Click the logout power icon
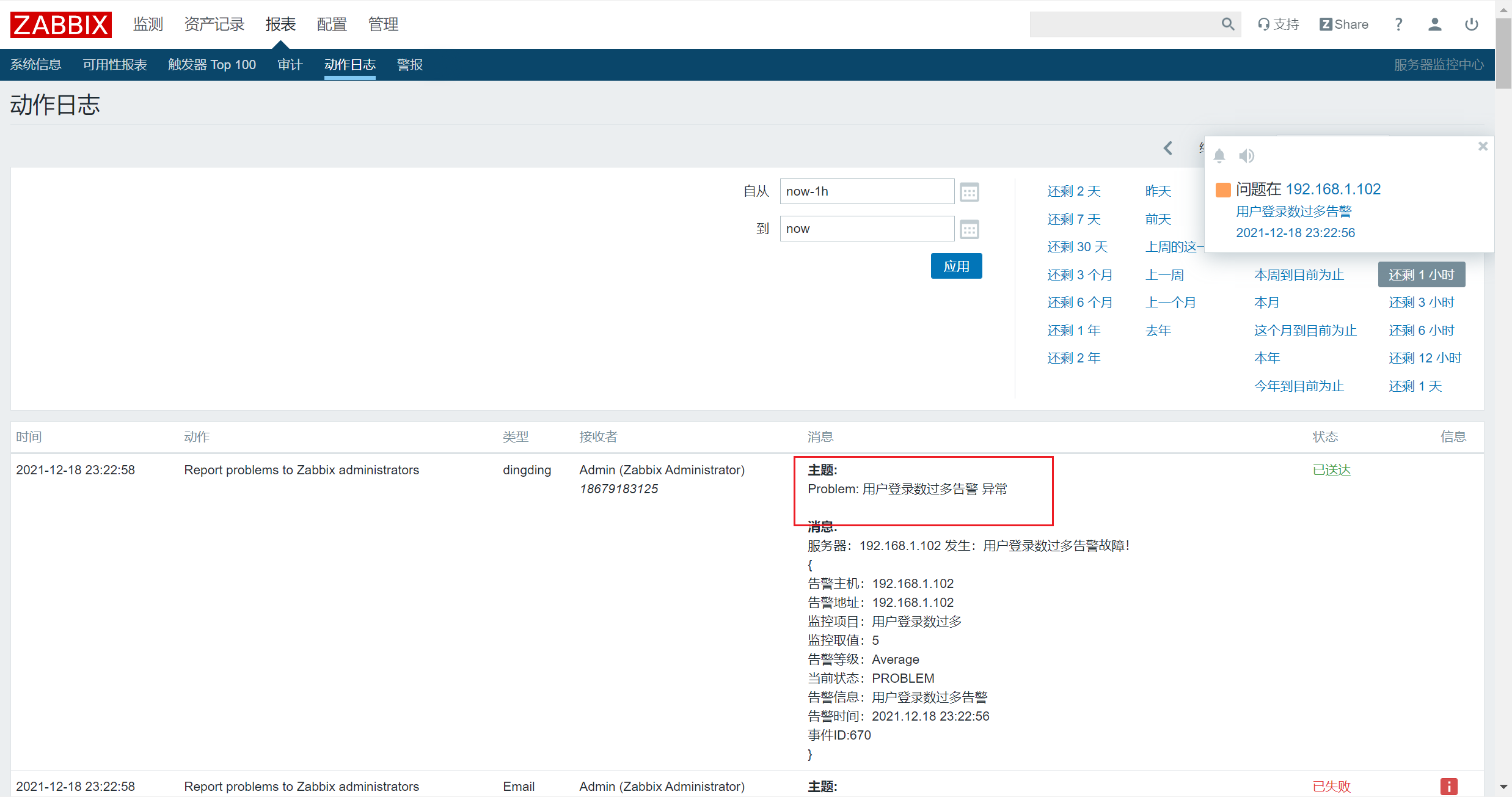Image resolution: width=1512 pixels, height=797 pixels. [x=1472, y=24]
